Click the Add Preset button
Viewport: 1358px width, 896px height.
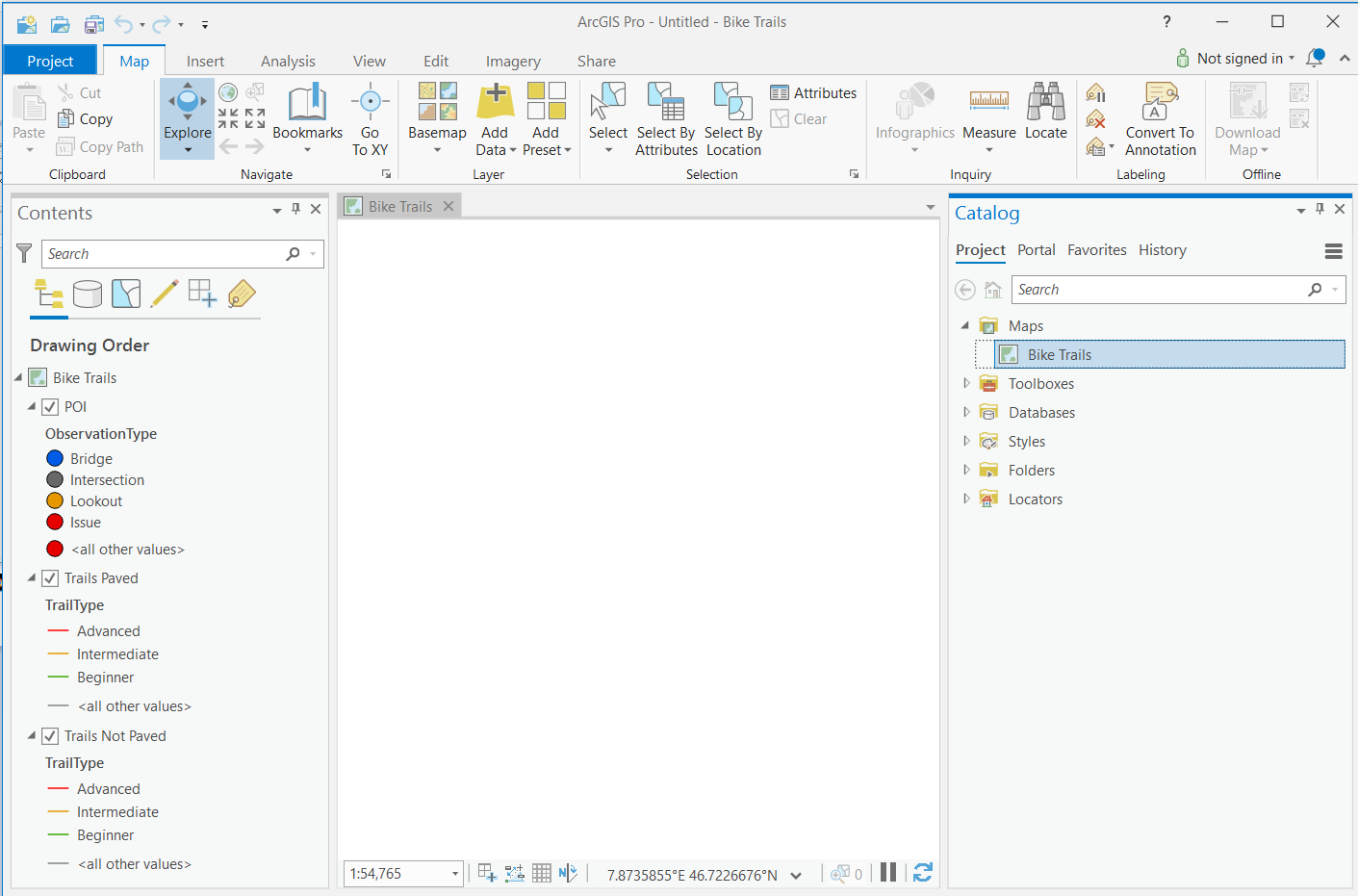click(x=547, y=119)
